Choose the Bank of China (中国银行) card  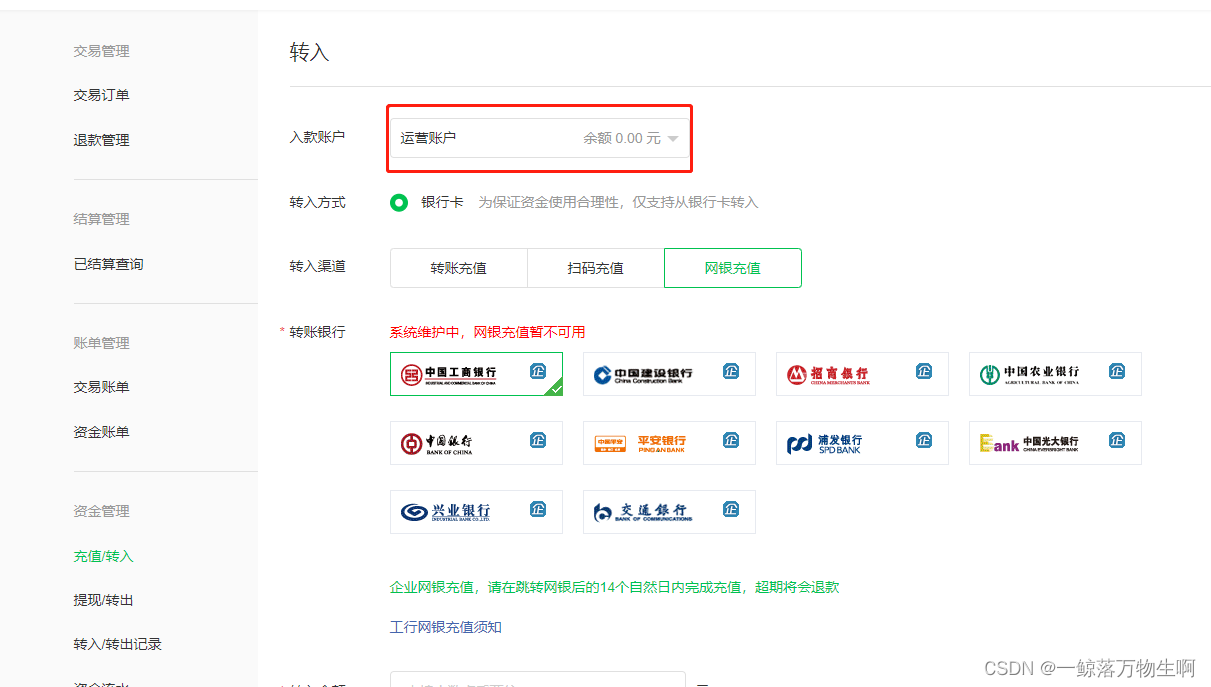(476, 443)
